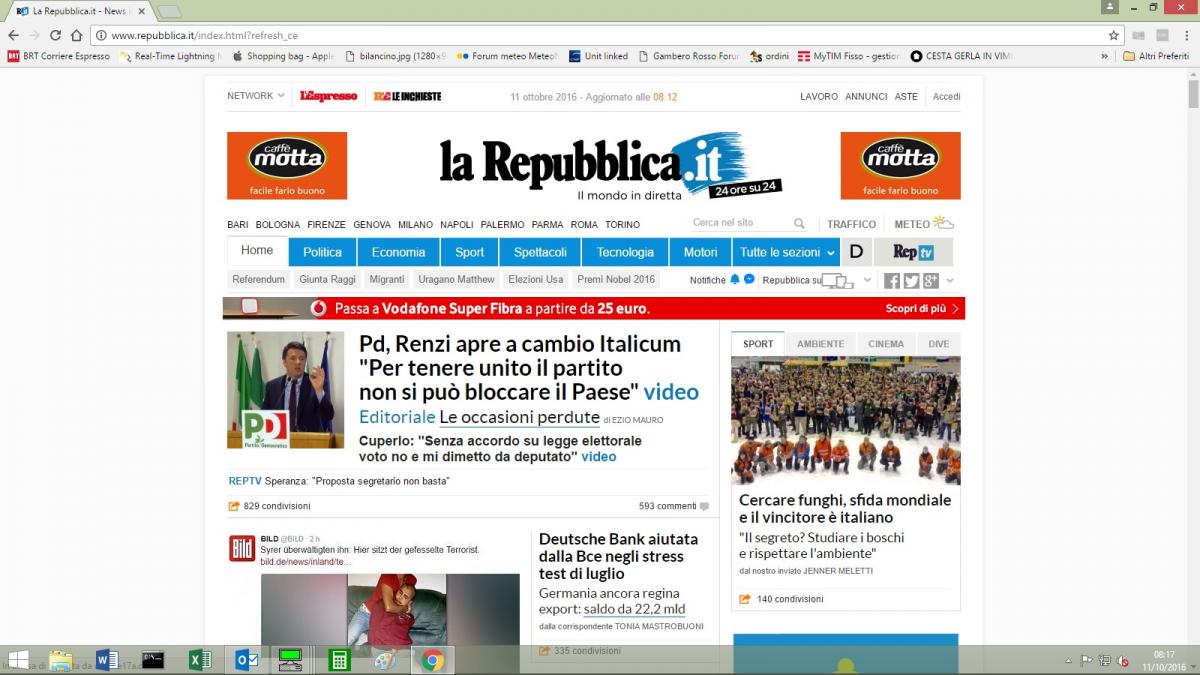Open the D magazine logo button
1200x675 pixels.
point(856,252)
